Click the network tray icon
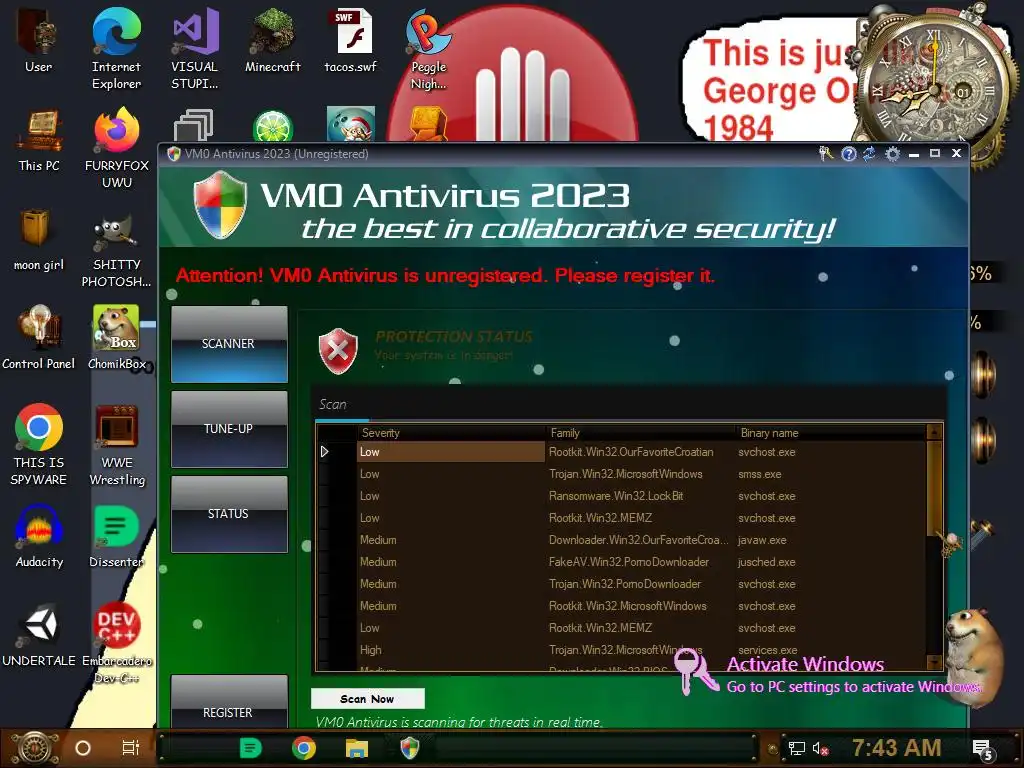Image resolution: width=1024 pixels, height=768 pixels. click(x=797, y=748)
